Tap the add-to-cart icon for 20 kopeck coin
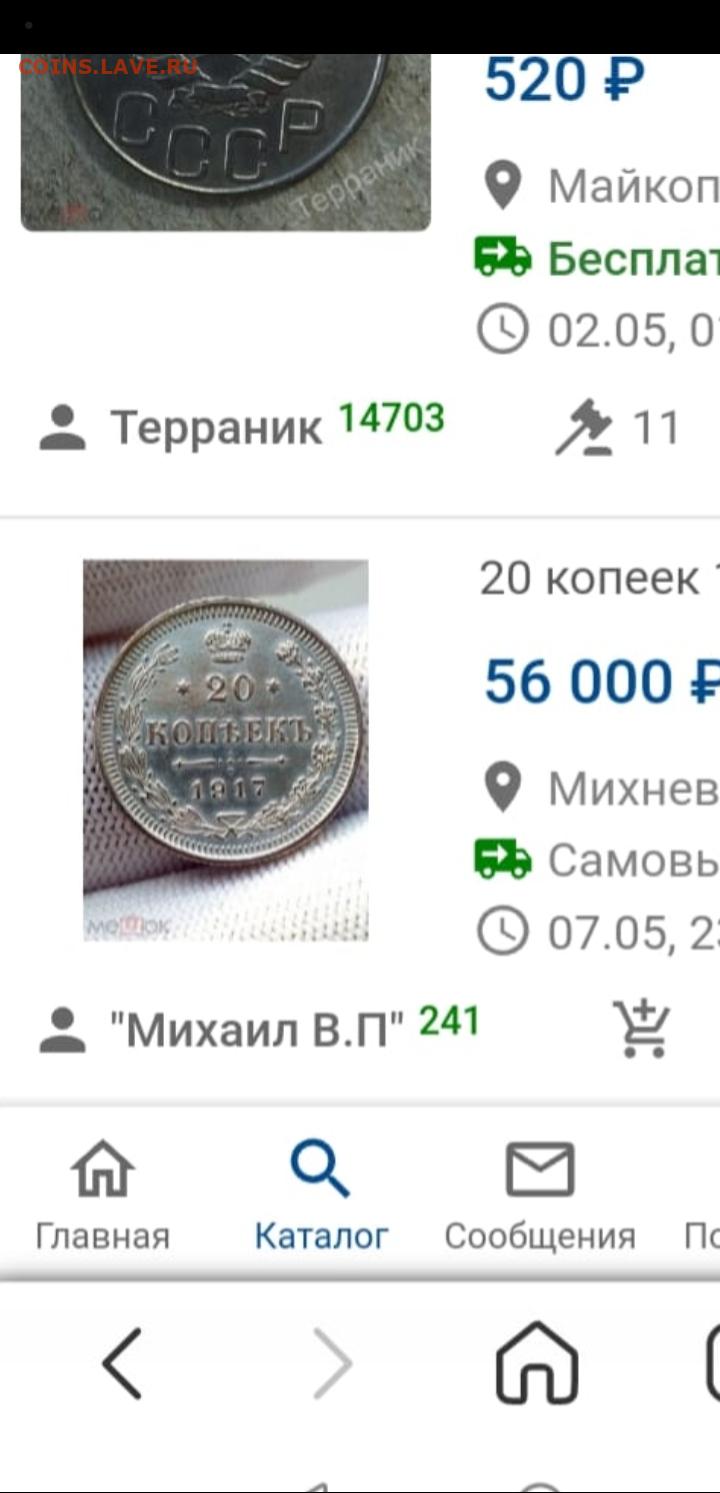The height and width of the screenshot is (1493, 720). (642, 1027)
